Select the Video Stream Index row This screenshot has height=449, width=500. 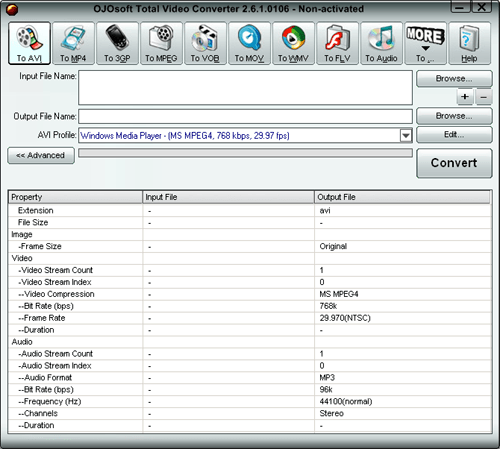250,282
